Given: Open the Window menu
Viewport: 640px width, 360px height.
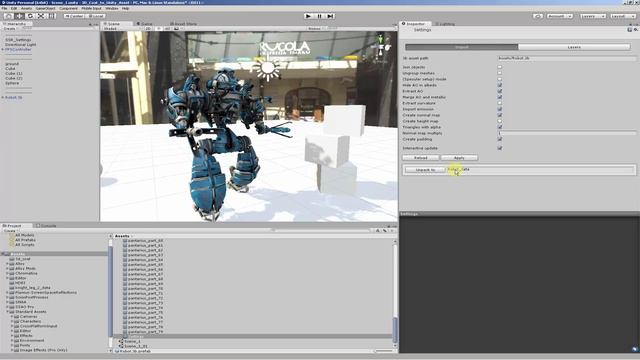Looking at the screenshot, I should click(x=112, y=8).
